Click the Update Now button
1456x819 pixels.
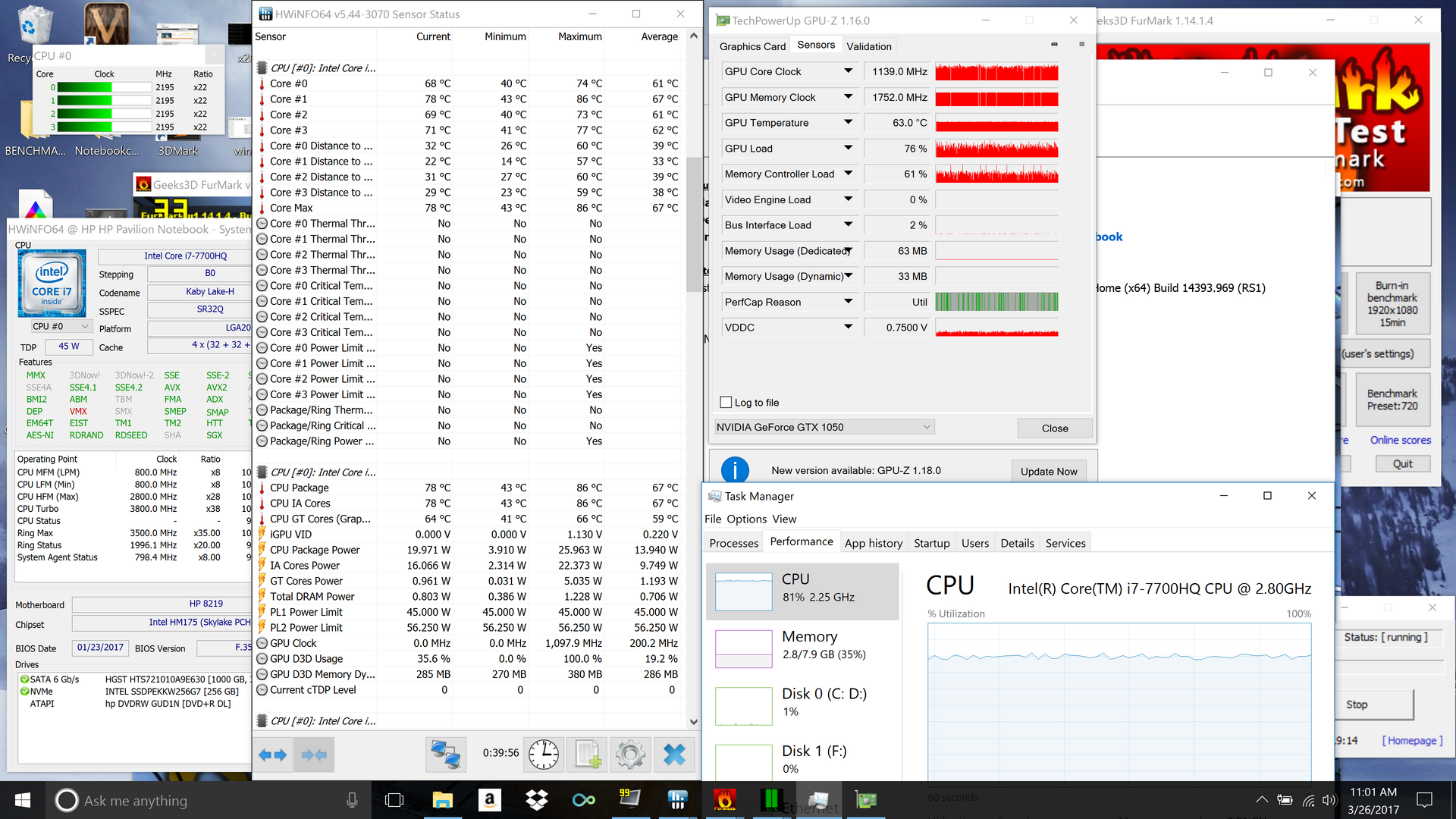(x=1048, y=471)
